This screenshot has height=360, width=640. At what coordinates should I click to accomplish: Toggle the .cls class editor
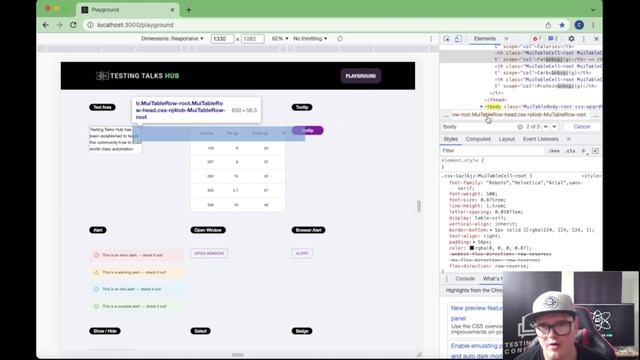pos(571,151)
